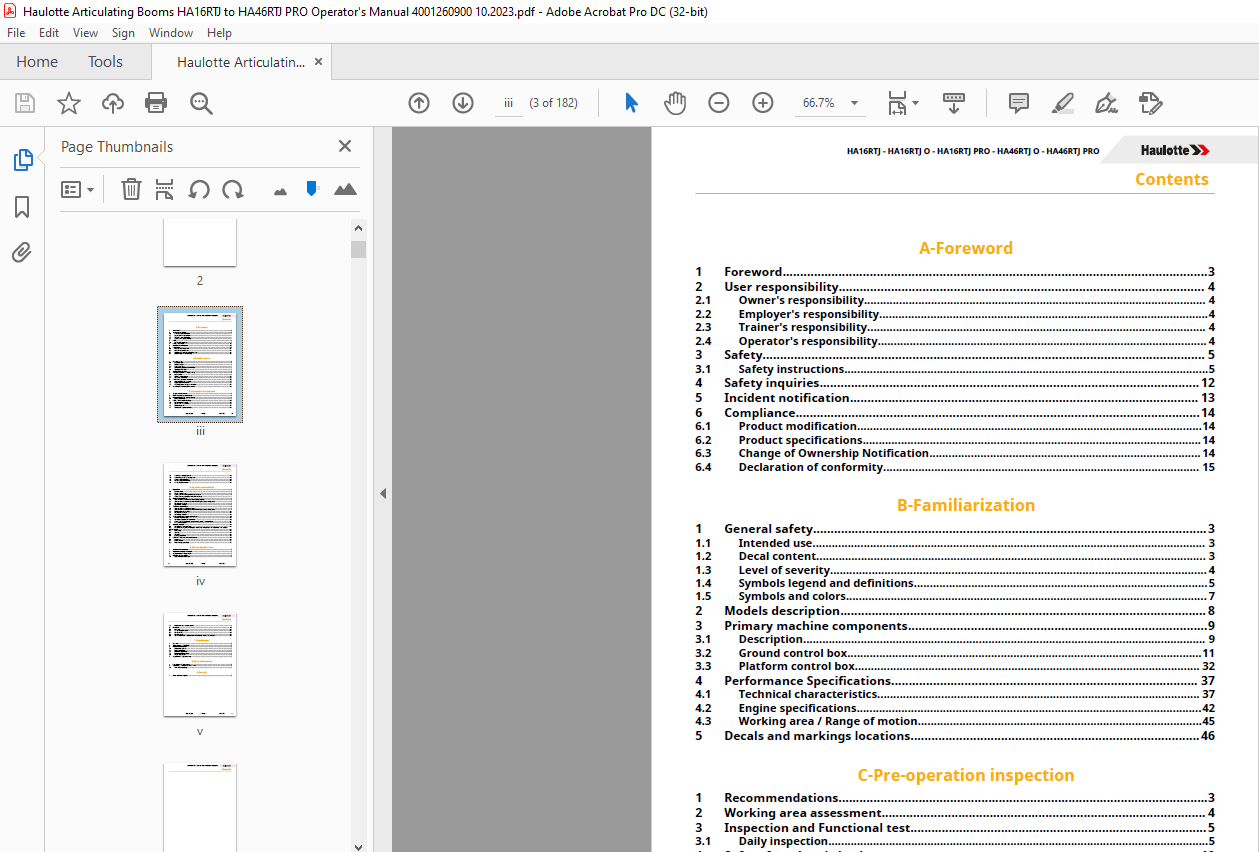
Task: Open Decals and markings locations entry
Action: click(955, 736)
